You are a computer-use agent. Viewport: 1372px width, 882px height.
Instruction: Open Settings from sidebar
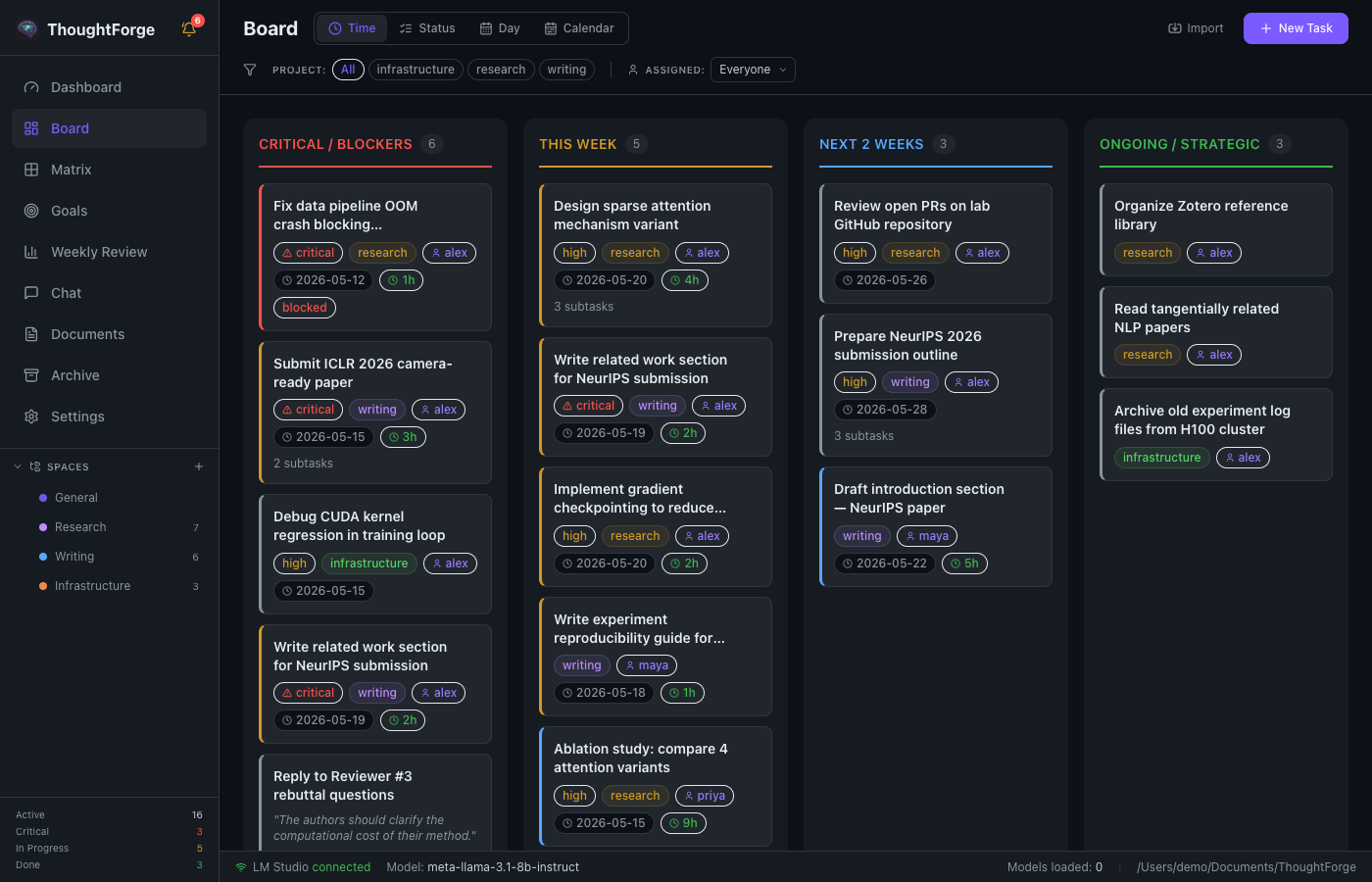(x=109, y=416)
